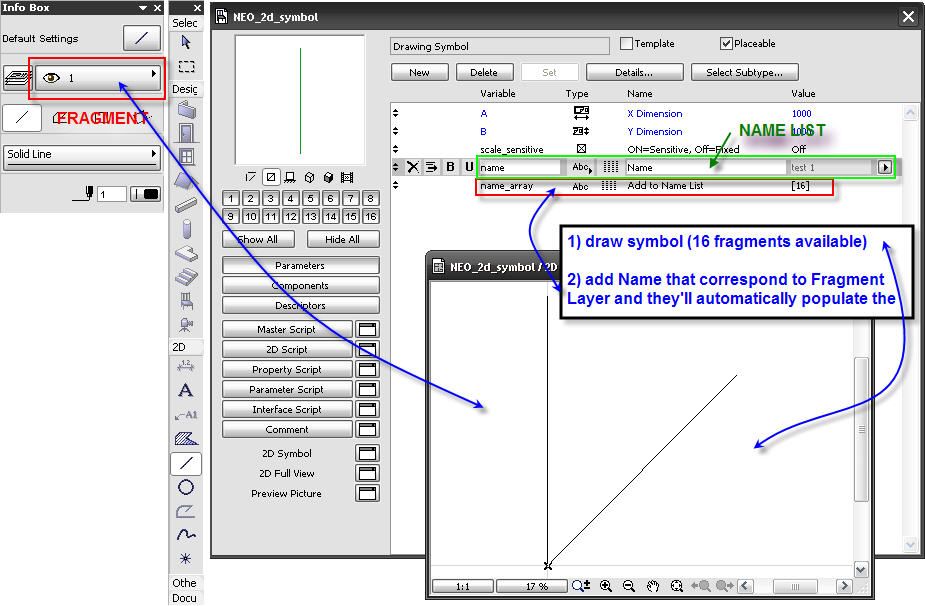Image resolution: width=925 pixels, height=606 pixels.
Task: Activate the Fill hatch tool
Action: click(x=186, y=438)
